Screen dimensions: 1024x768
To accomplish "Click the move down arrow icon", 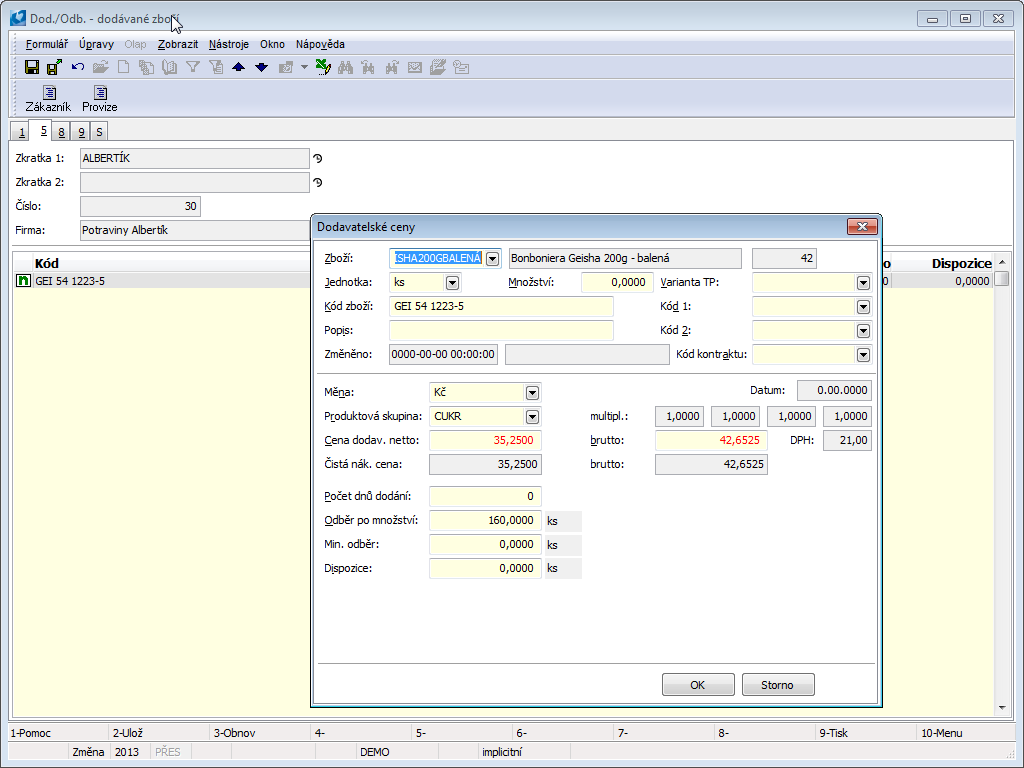I will pyautogui.click(x=261, y=67).
